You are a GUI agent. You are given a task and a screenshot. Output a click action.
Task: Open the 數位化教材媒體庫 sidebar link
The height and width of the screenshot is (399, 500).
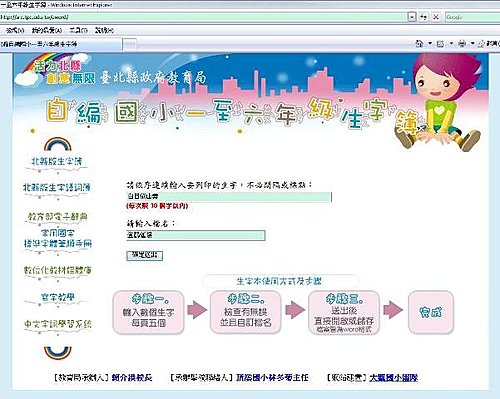(x=57, y=270)
